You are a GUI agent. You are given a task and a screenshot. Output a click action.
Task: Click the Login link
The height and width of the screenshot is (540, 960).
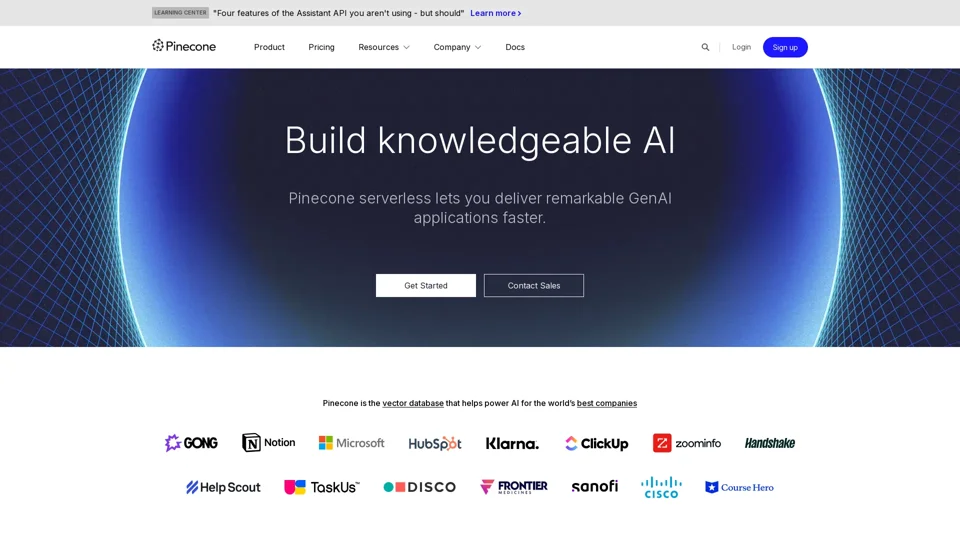[x=741, y=47]
